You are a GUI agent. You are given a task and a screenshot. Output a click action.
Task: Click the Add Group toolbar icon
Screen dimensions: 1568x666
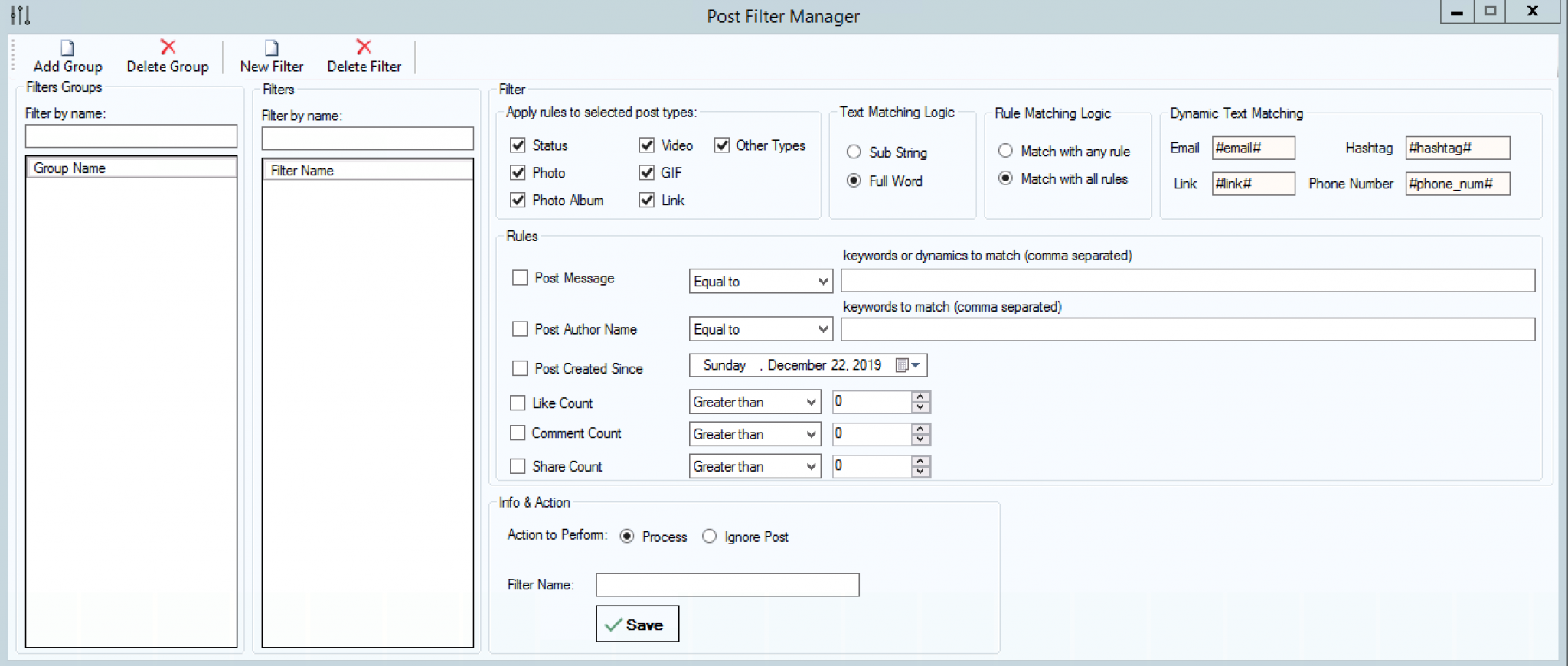(67, 48)
